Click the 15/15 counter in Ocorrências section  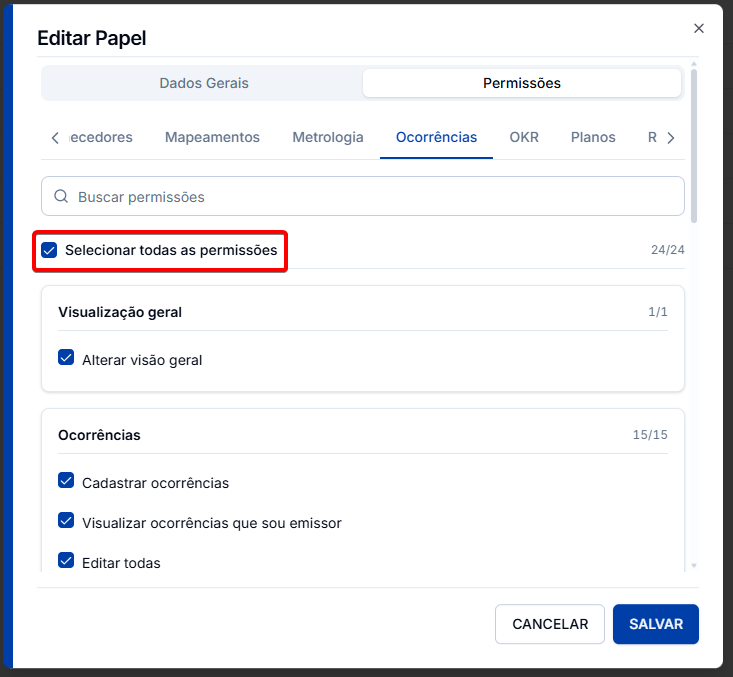click(650, 435)
